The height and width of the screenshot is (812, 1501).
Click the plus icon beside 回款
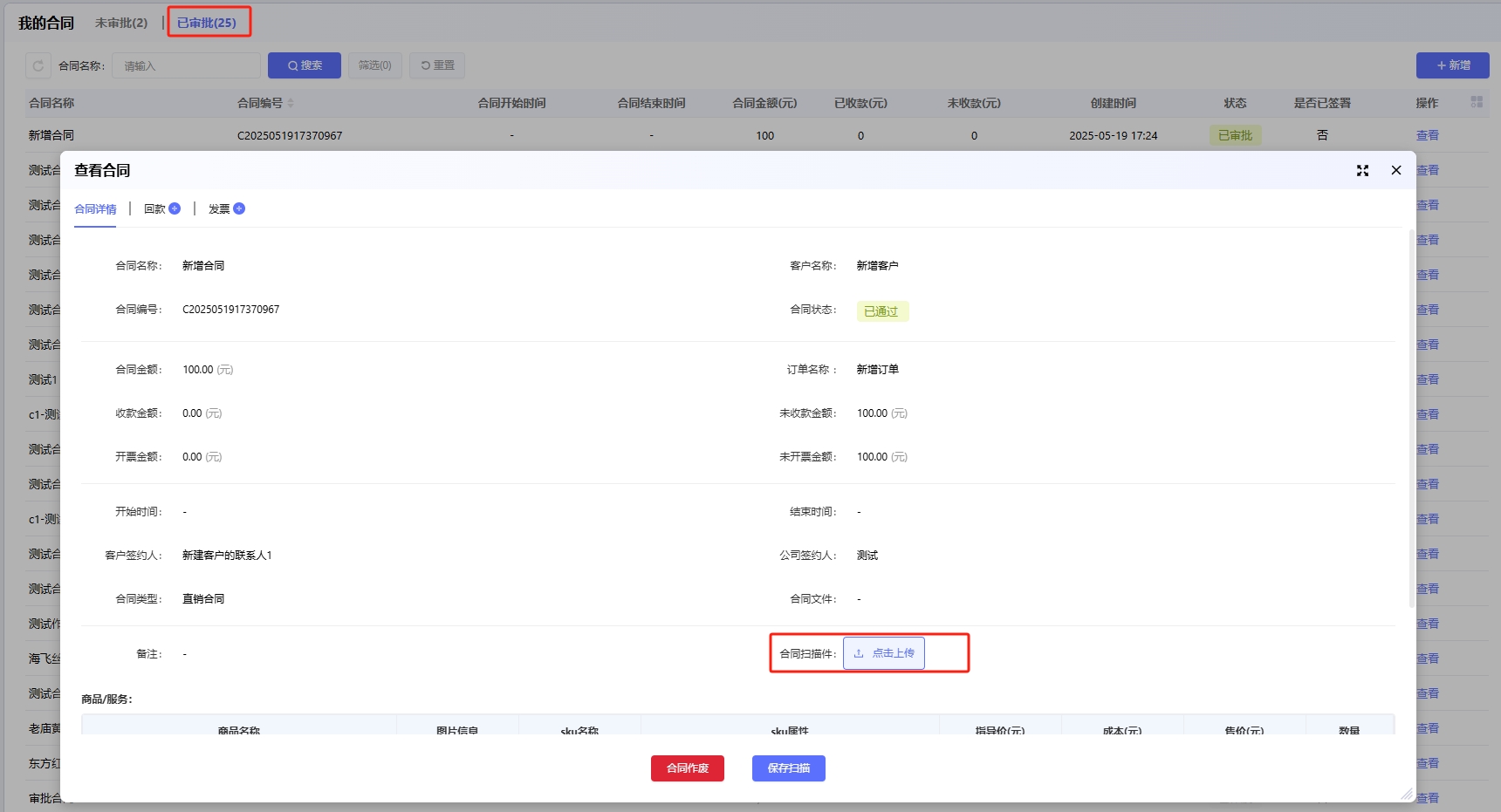coord(175,208)
